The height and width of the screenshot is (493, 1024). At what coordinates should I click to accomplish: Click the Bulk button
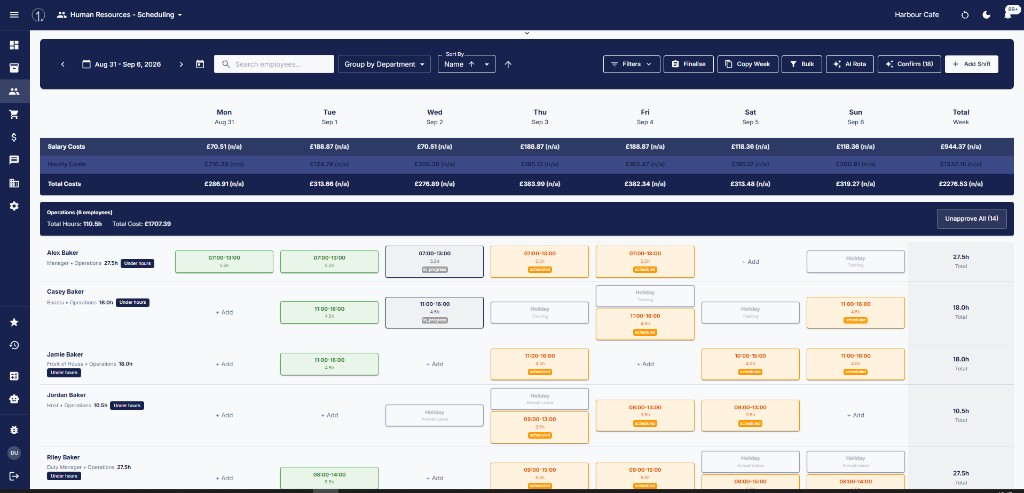(802, 64)
